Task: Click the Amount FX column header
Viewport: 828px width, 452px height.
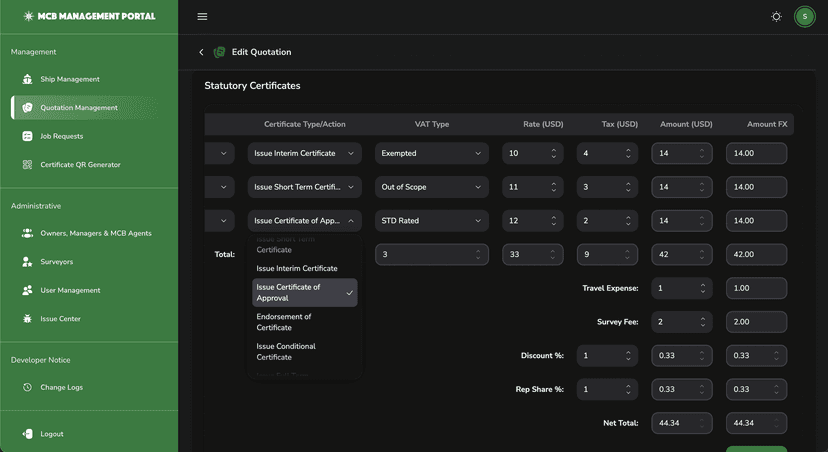Action: click(x=767, y=125)
